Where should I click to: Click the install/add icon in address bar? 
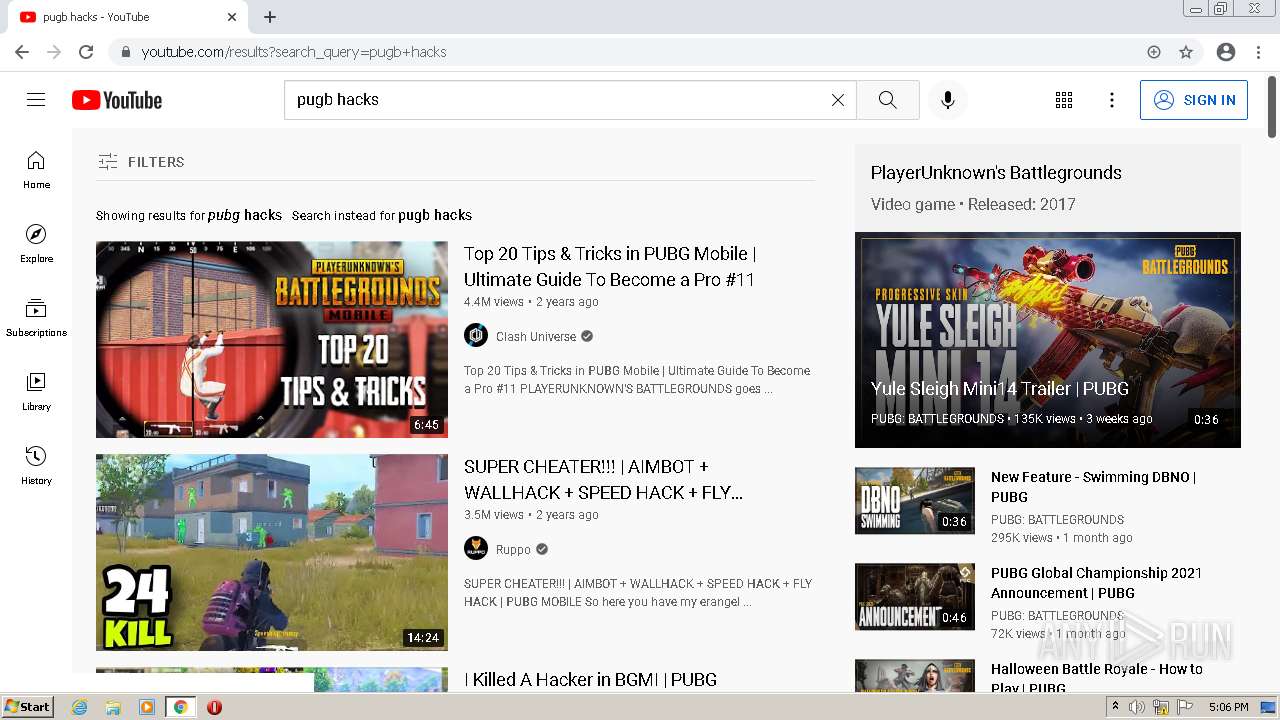tap(1154, 52)
